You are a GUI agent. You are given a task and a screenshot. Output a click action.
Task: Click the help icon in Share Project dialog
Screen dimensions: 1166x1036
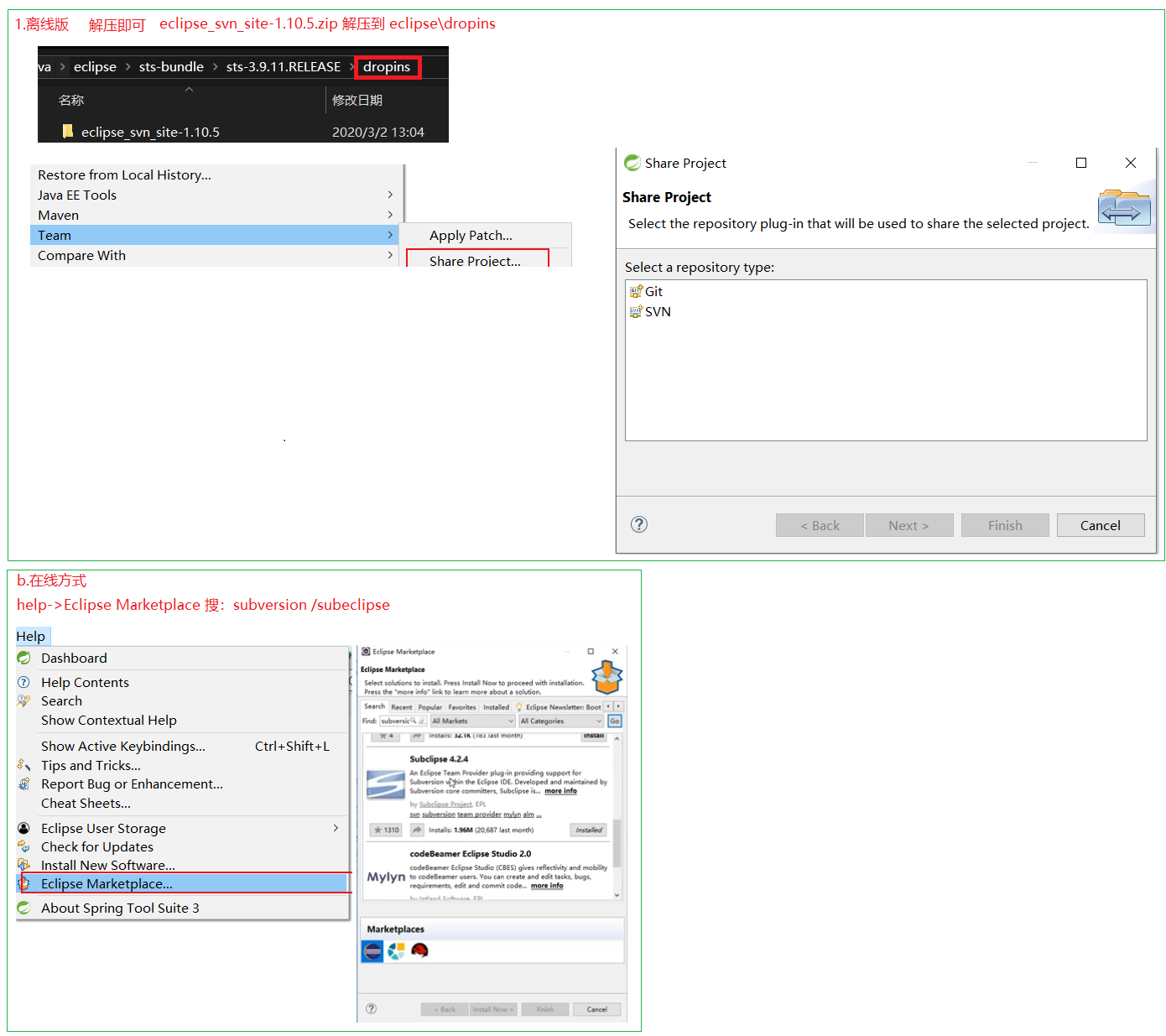[x=639, y=524]
